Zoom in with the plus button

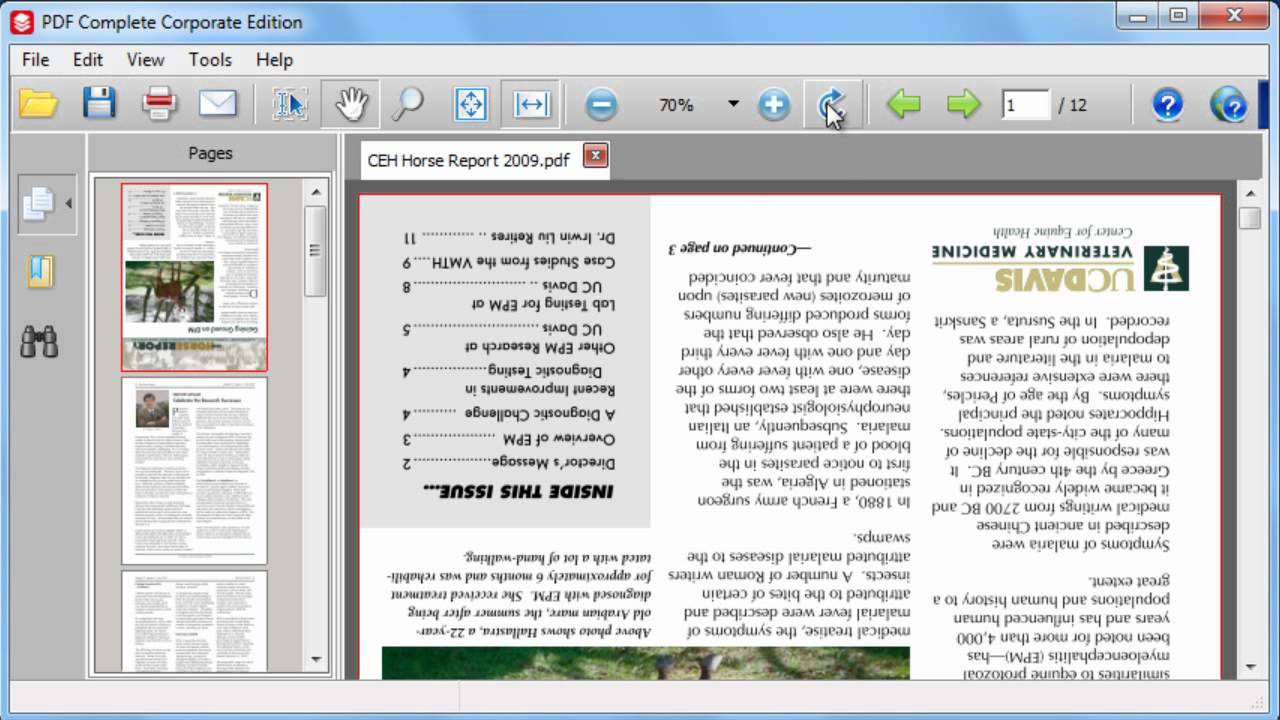coord(774,104)
